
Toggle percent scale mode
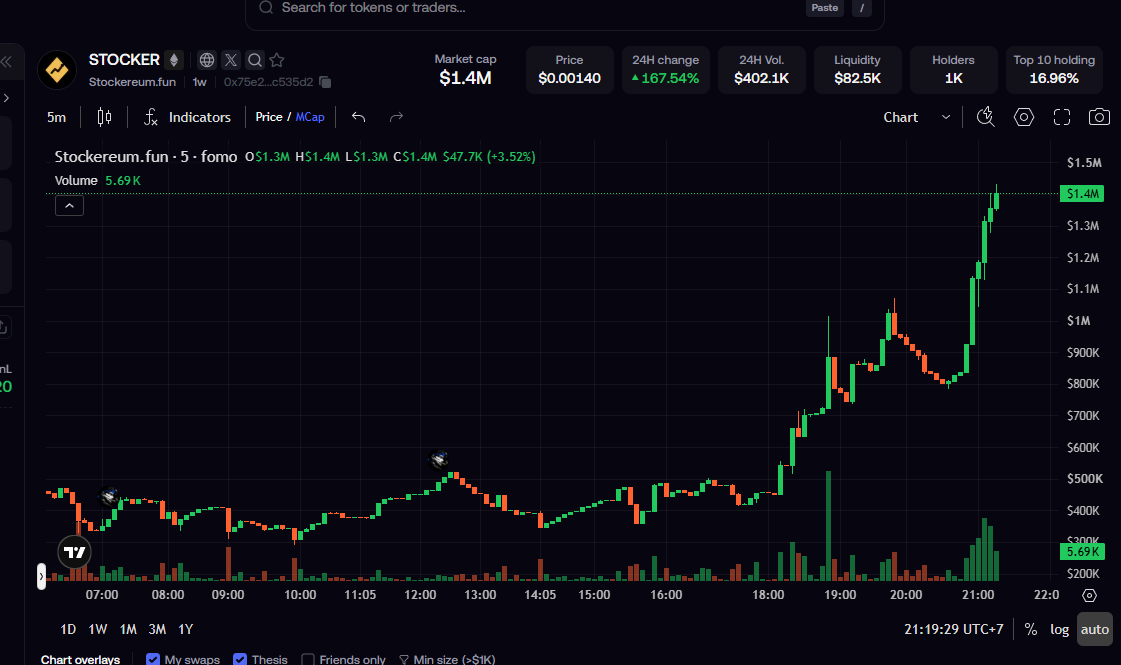click(1031, 629)
